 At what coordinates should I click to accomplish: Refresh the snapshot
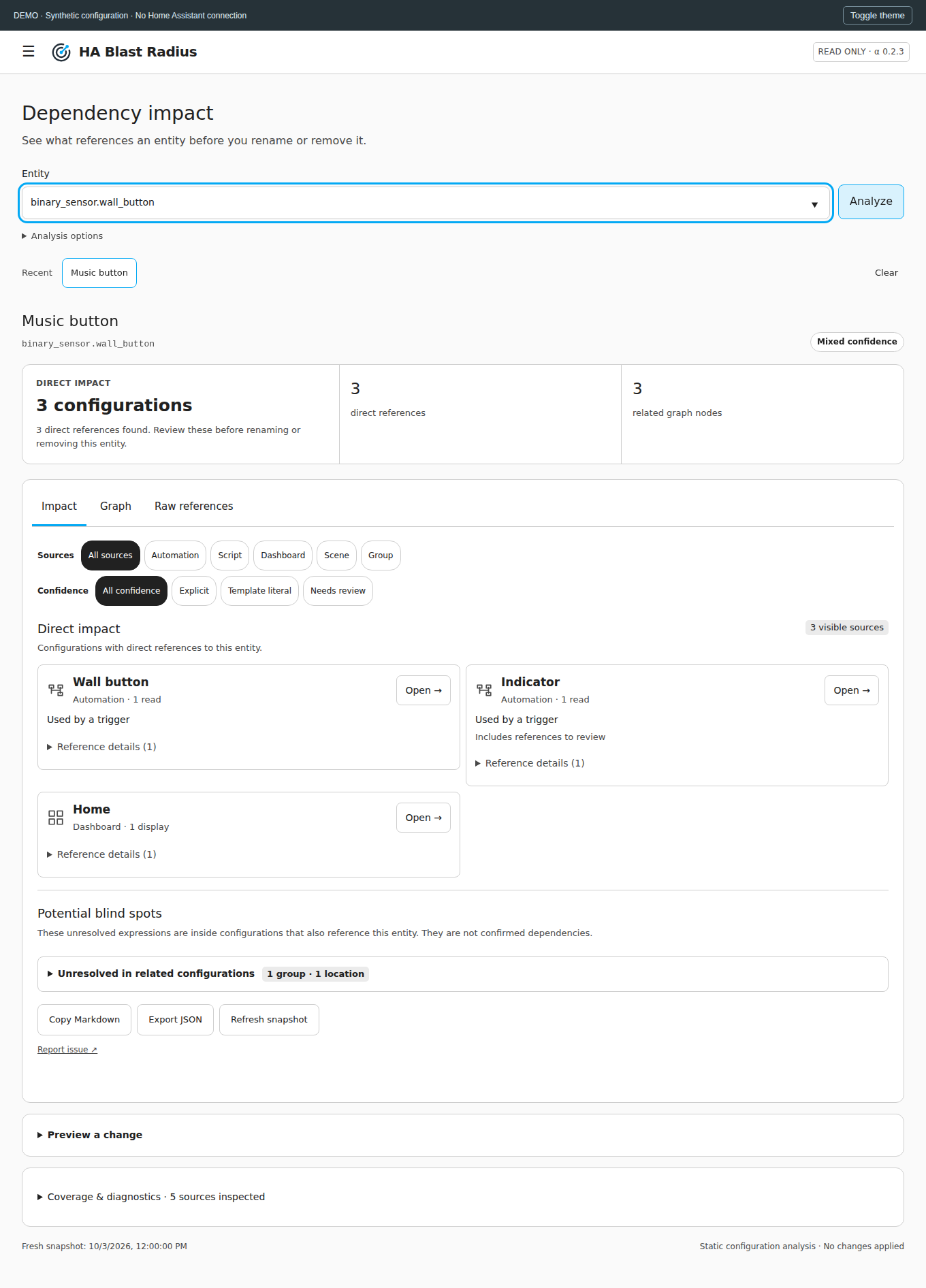269,1020
